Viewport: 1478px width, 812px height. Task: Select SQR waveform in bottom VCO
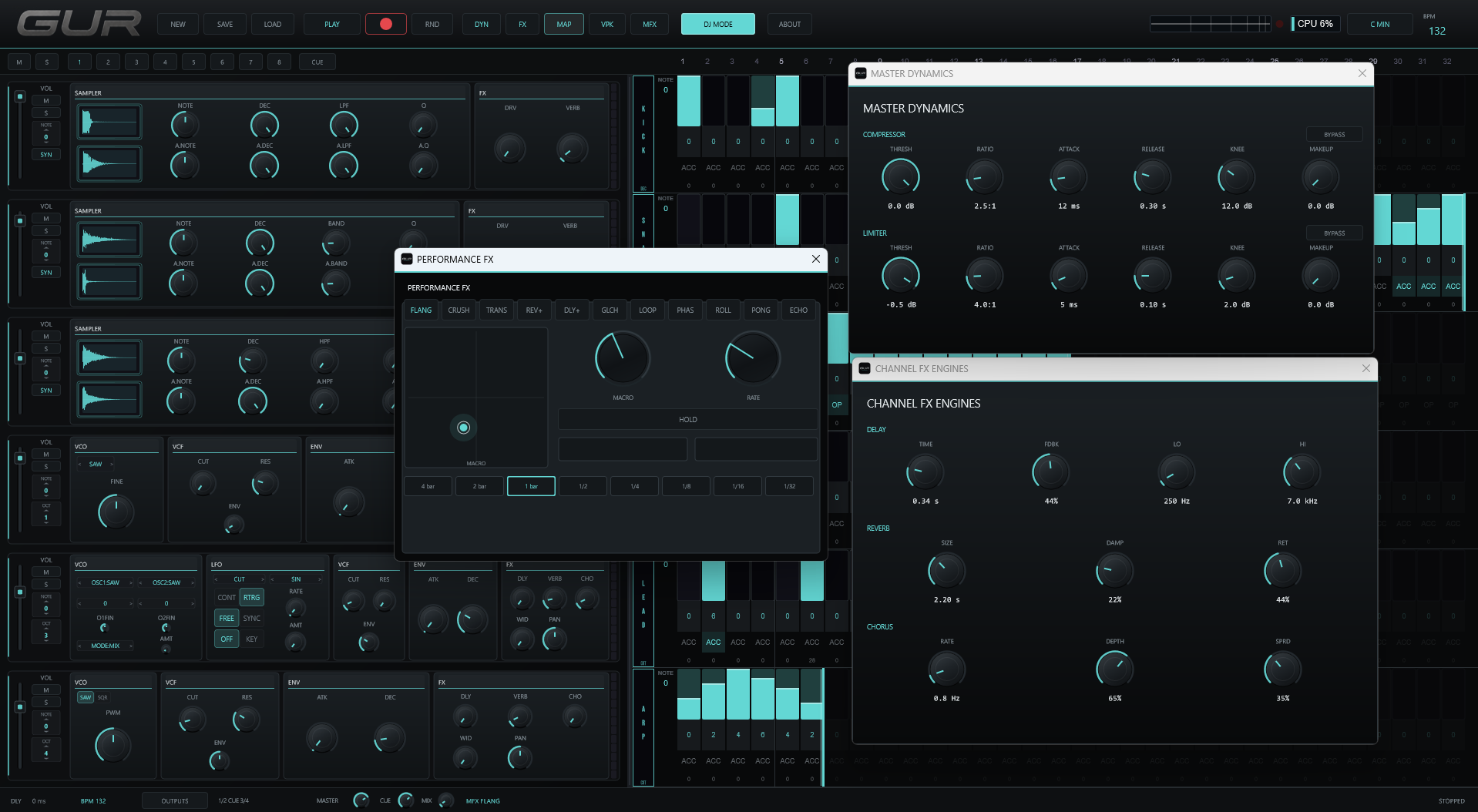coord(102,697)
